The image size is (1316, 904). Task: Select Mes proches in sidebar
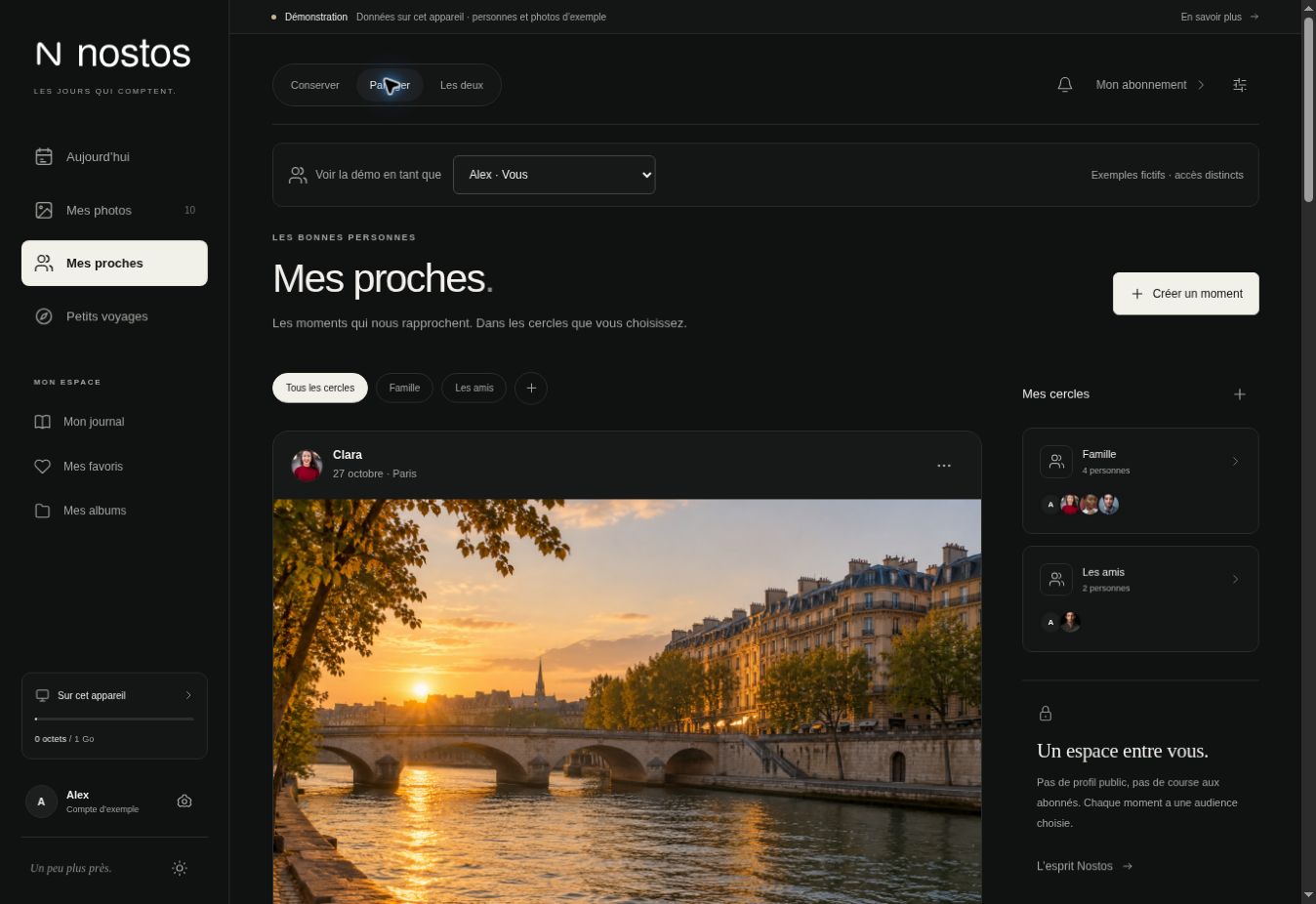click(114, 264)
